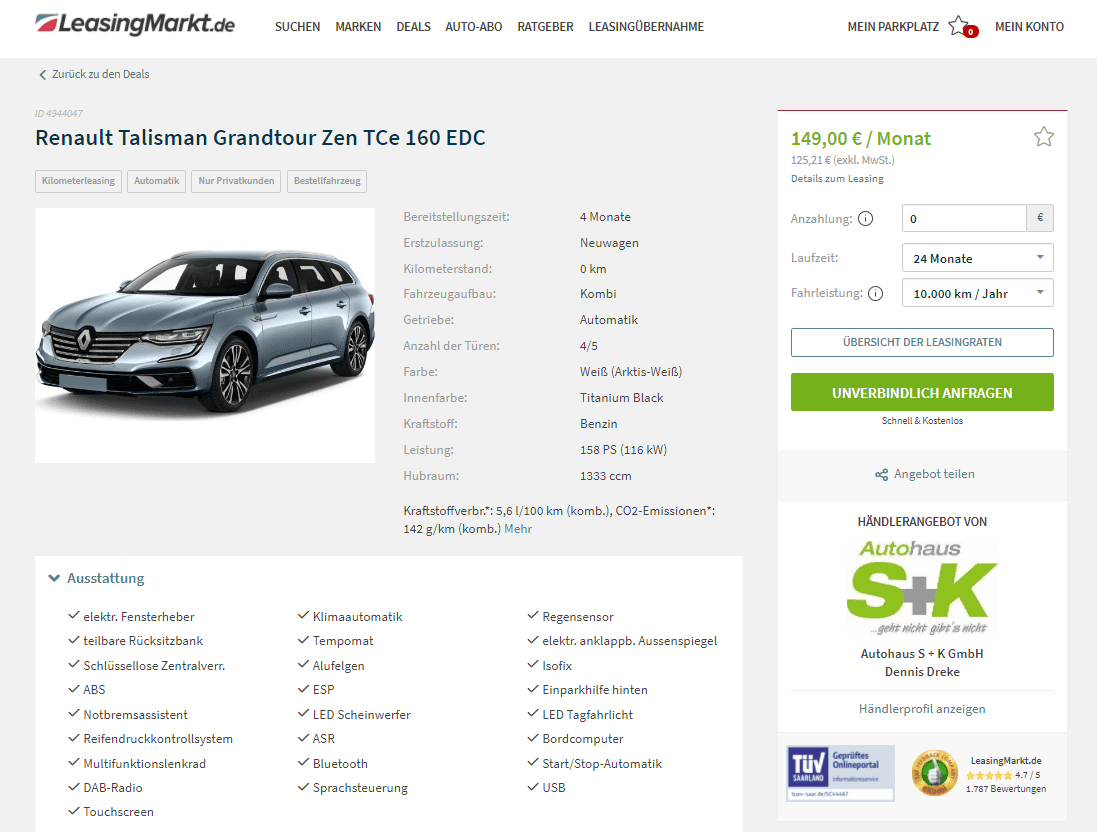The width and height of the screenshot is (1097, 832).
Task: Click the 1.787 Bewertungen rating text
Action: coord(1006,789)
